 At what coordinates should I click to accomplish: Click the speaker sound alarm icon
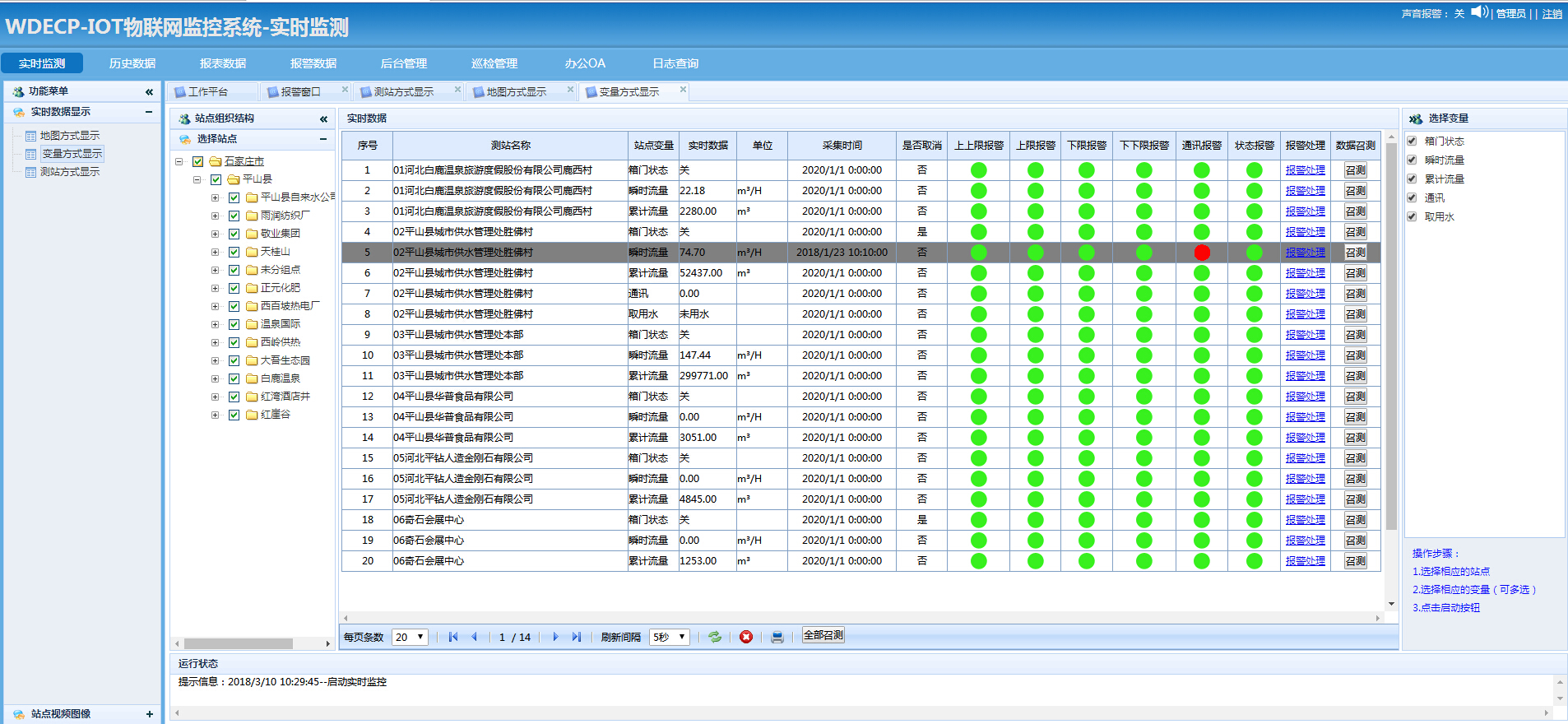pyautogui.click(x=1479, y=12)
